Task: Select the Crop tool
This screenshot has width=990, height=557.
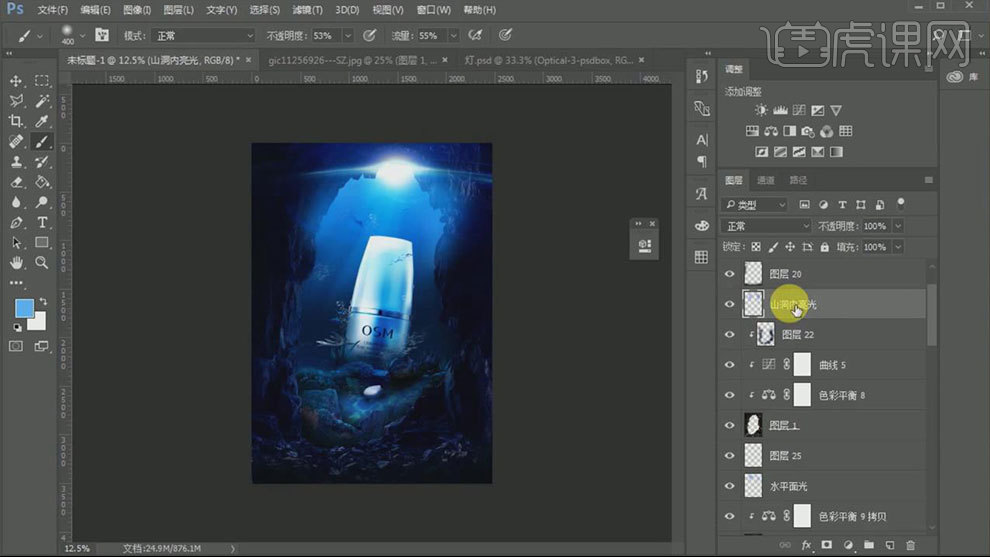Action: pyautogui.click(x=16, y=121)
